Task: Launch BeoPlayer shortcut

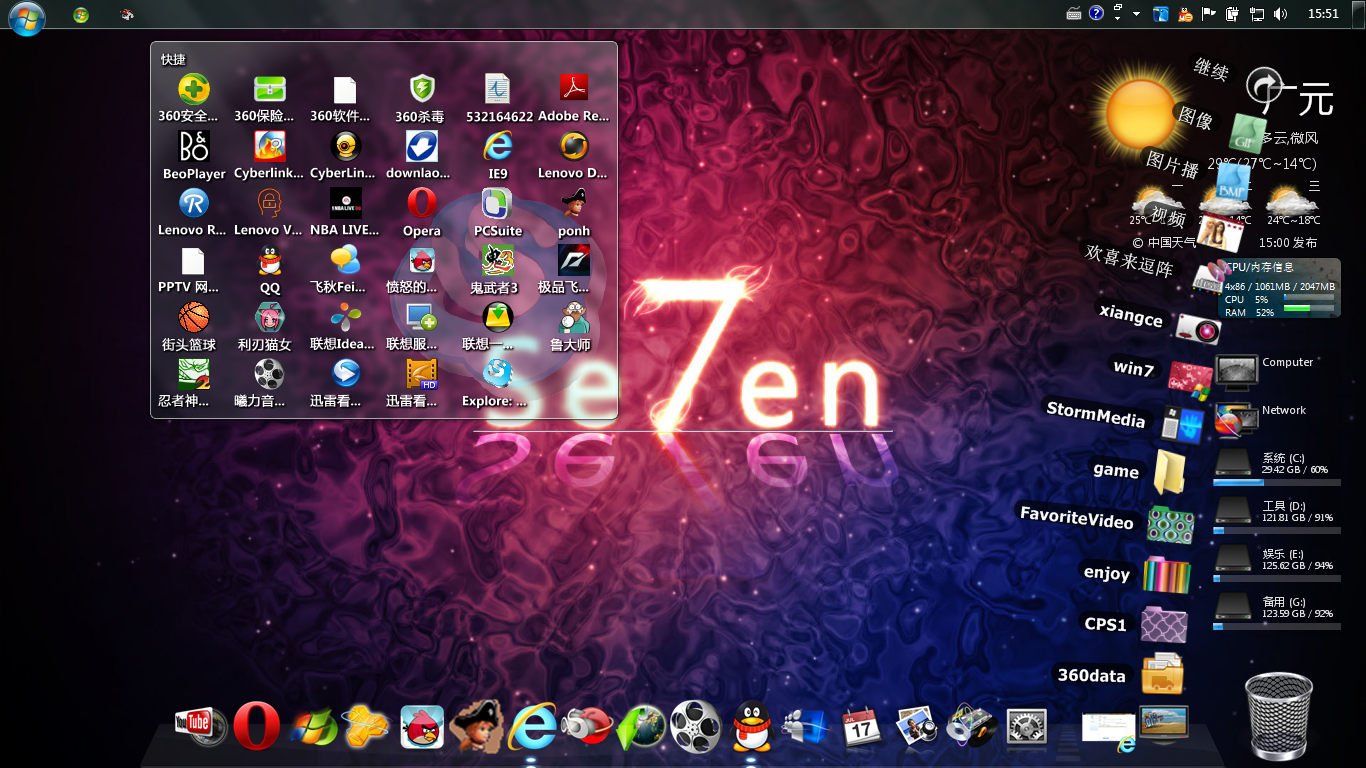Action: 194,155
